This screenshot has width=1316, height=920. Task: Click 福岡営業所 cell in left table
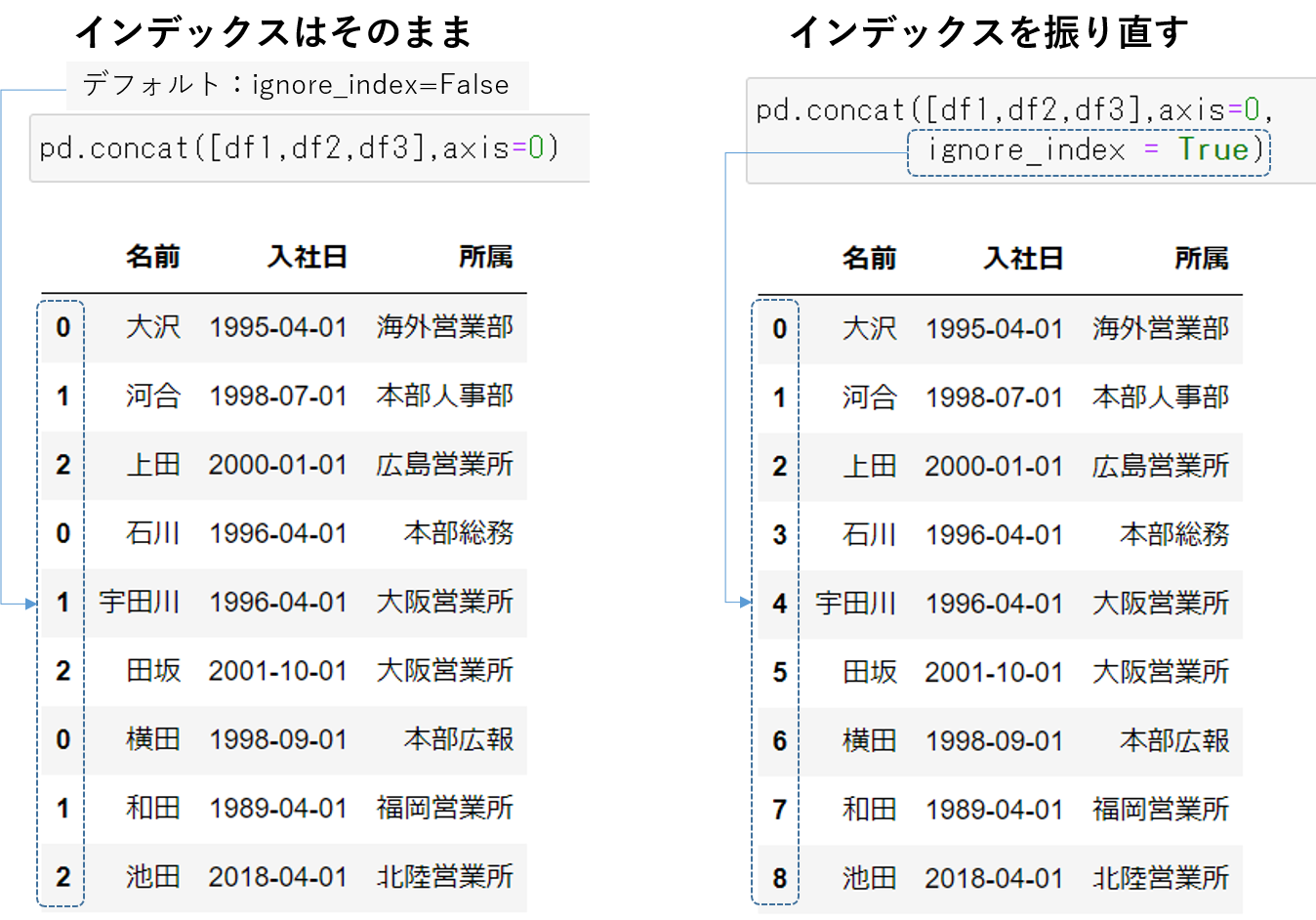click(x=444, y=808)
